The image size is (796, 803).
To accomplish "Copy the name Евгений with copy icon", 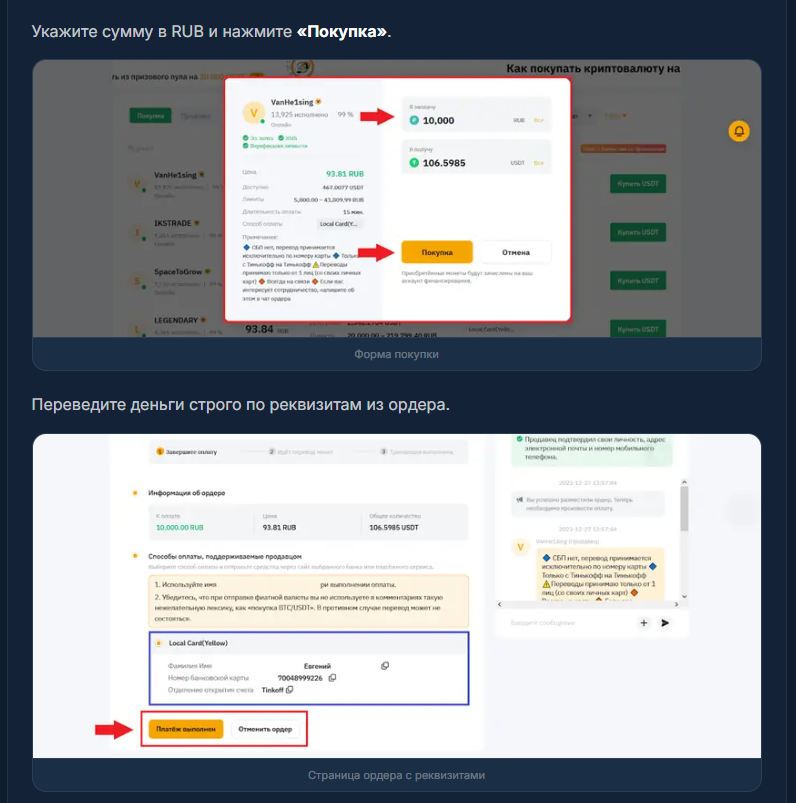I will [385, 666].
